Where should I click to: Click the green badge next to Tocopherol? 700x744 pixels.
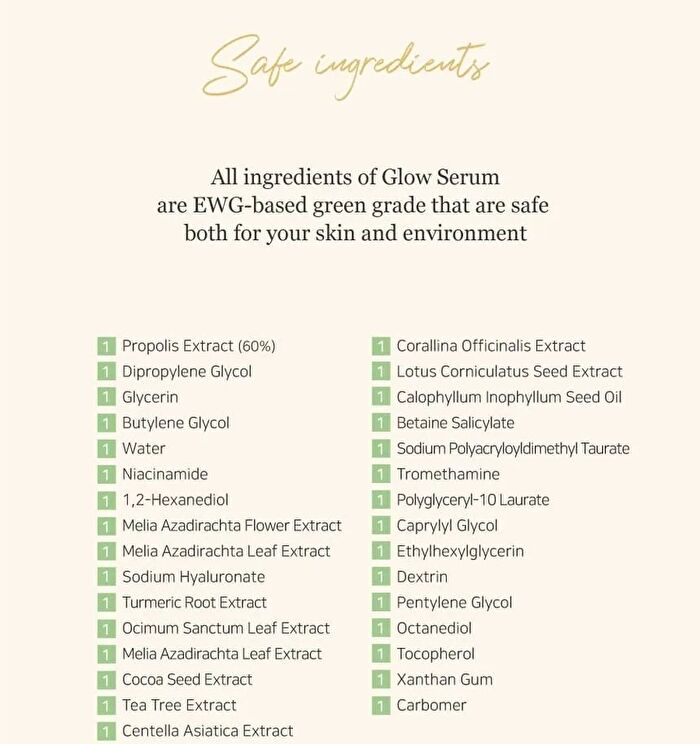pyautogui.click(x=381, y=654)
